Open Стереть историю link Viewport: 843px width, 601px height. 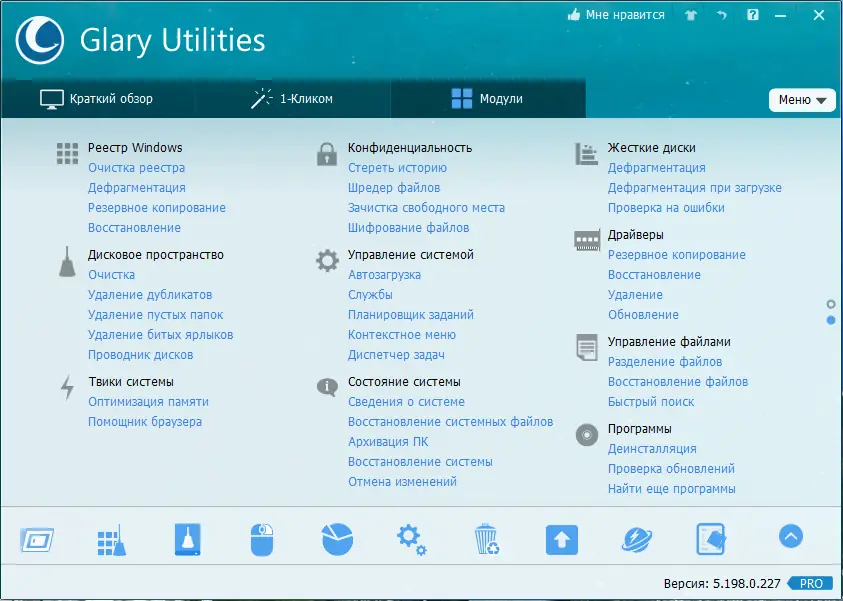(397, 168)
